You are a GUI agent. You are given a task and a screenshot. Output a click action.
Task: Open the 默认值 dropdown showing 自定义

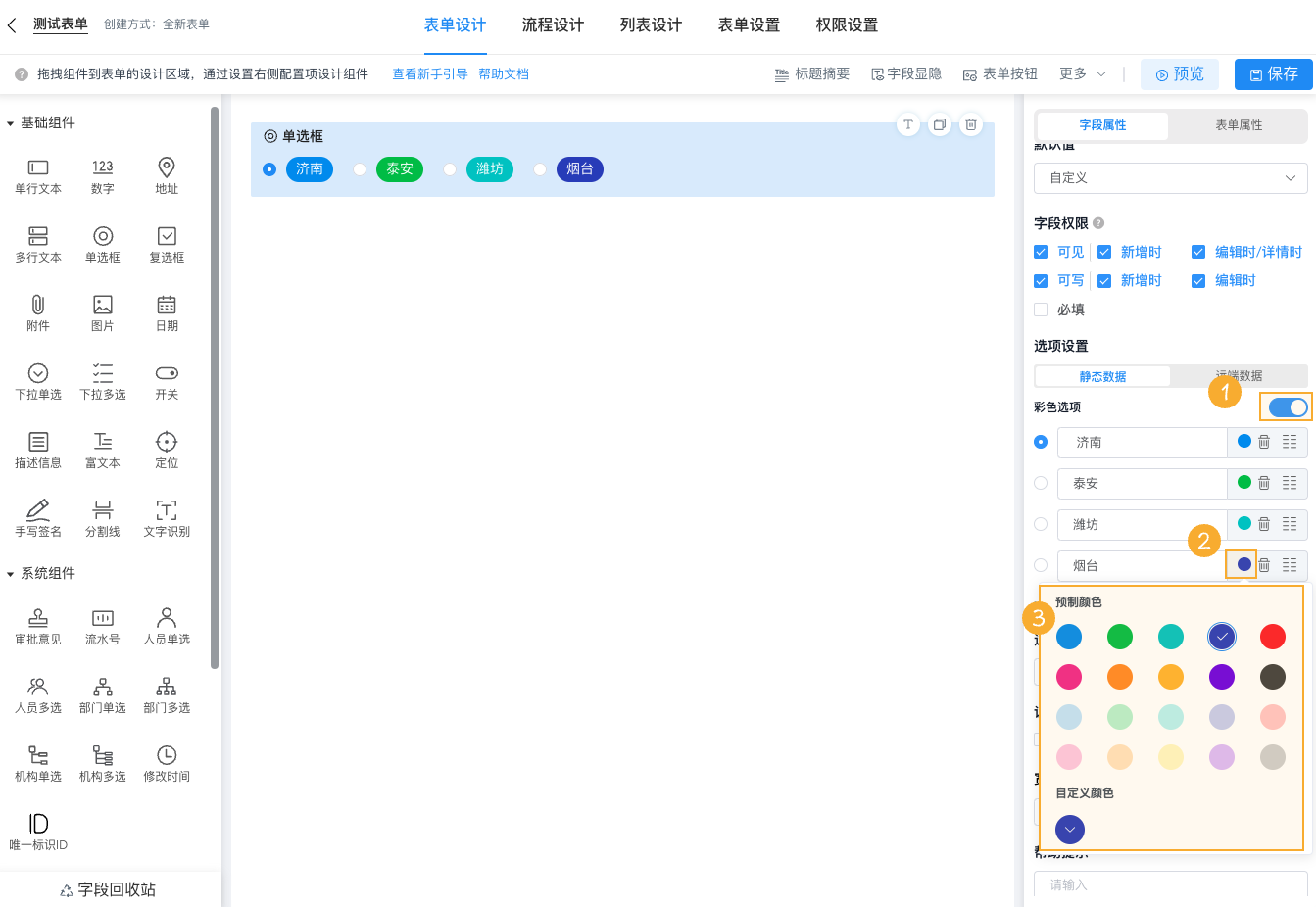click(x=1170, y=177)
